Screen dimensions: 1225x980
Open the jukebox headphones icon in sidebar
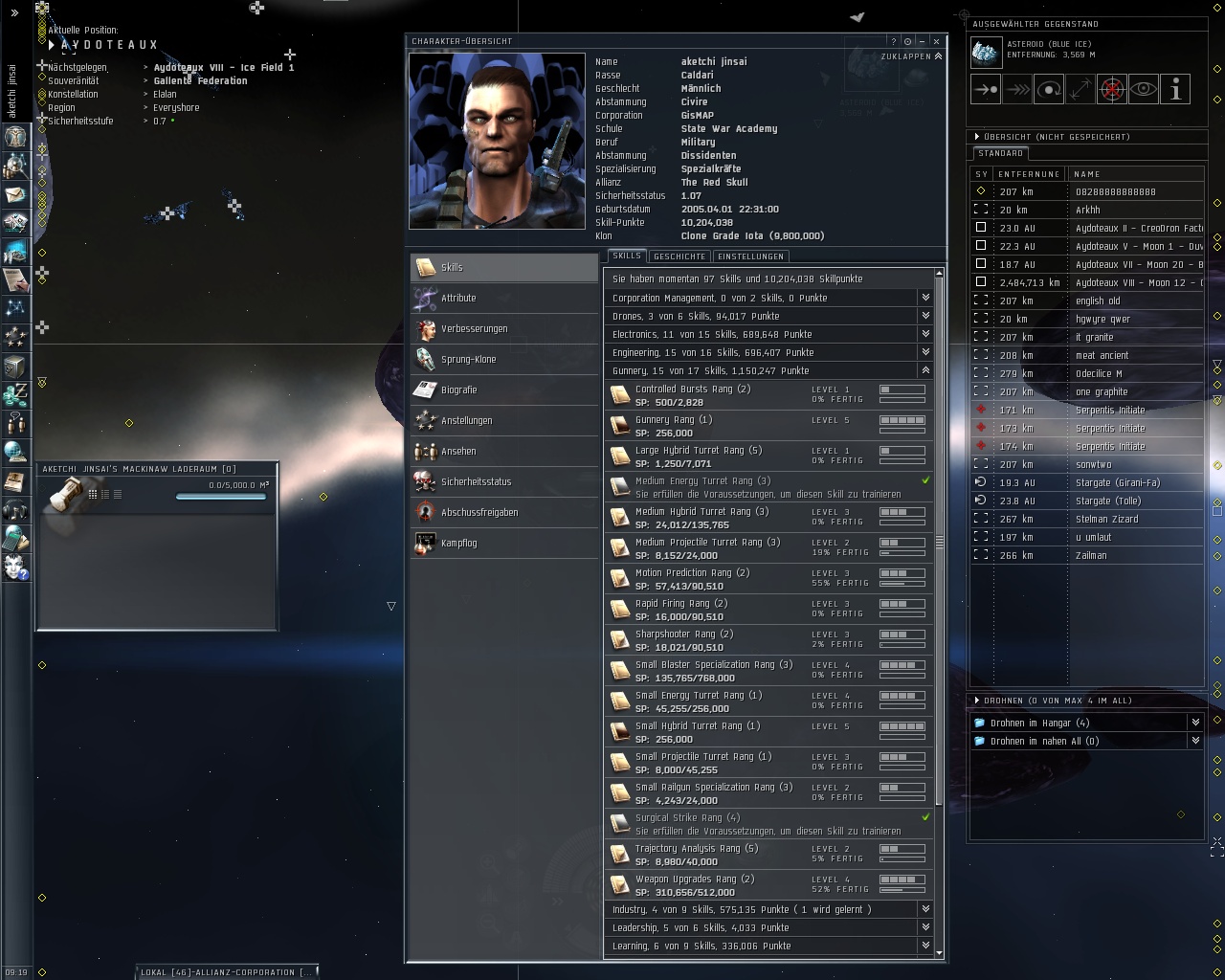click(15, 510)
